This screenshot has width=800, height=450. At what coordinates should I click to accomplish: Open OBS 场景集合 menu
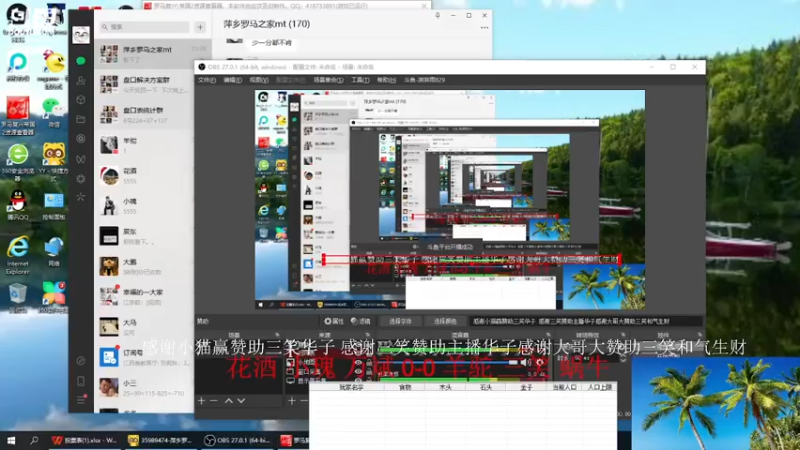point(328,80)
